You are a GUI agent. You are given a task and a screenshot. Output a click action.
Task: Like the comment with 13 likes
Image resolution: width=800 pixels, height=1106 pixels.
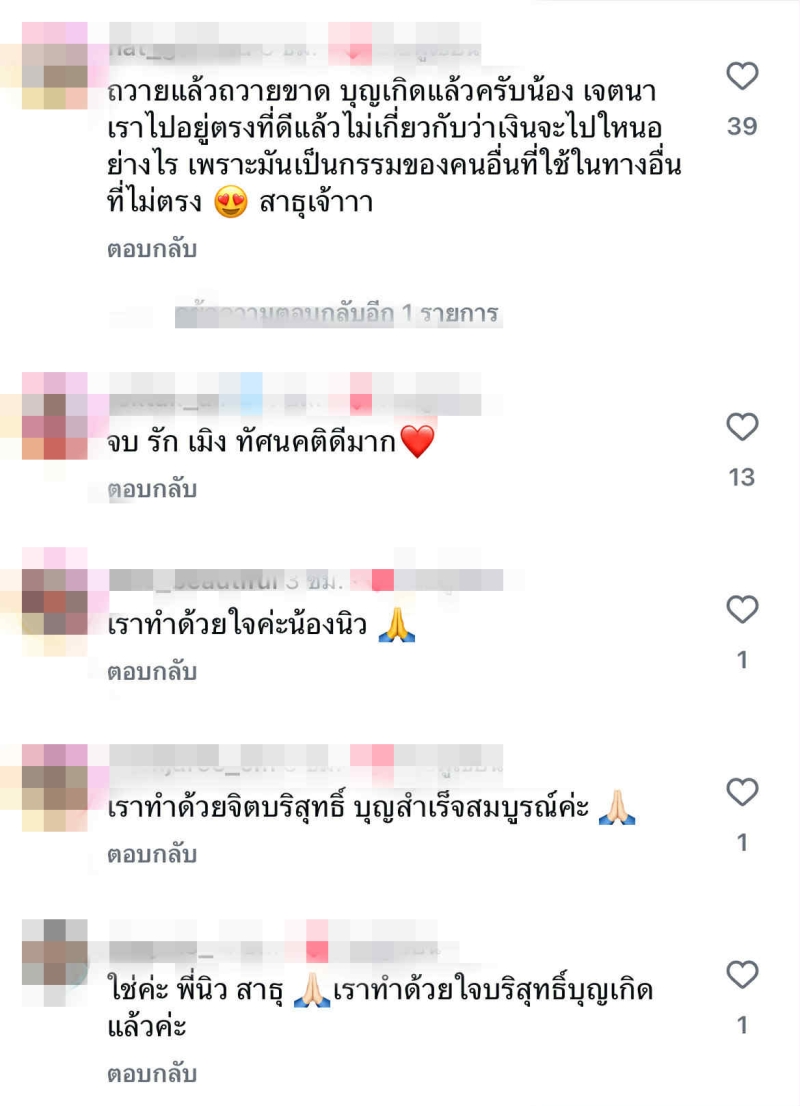tap(742, 427)
